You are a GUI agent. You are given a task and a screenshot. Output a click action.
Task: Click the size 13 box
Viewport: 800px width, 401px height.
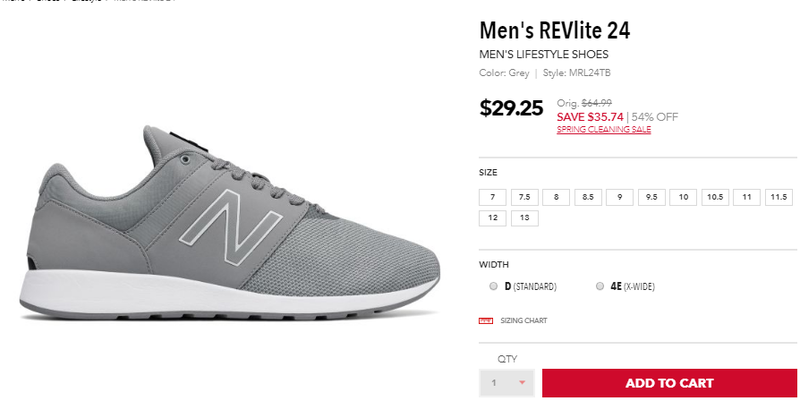525,217
